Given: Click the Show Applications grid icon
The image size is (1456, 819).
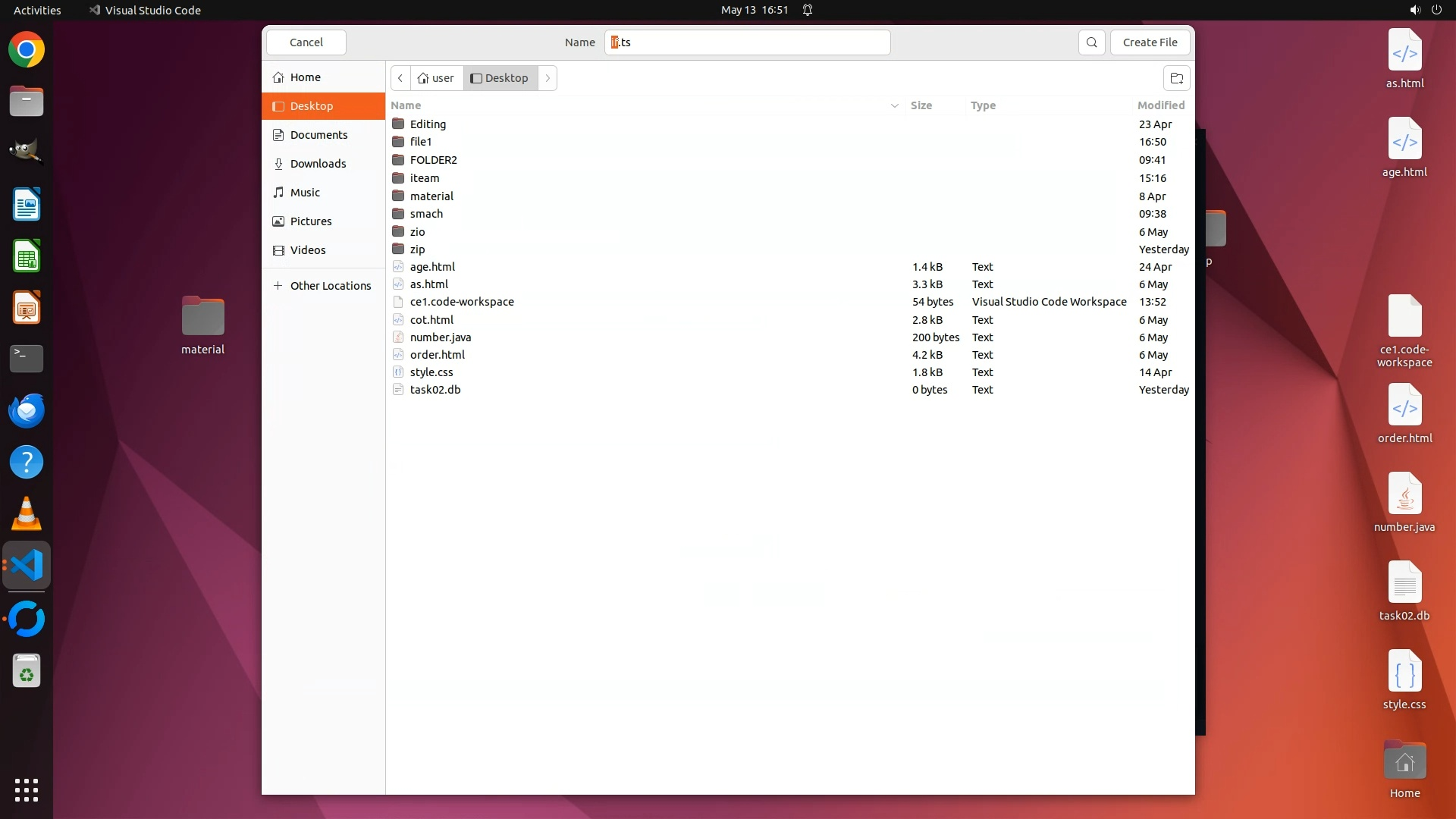Looking at the screenshot, I should click(27, 789).
